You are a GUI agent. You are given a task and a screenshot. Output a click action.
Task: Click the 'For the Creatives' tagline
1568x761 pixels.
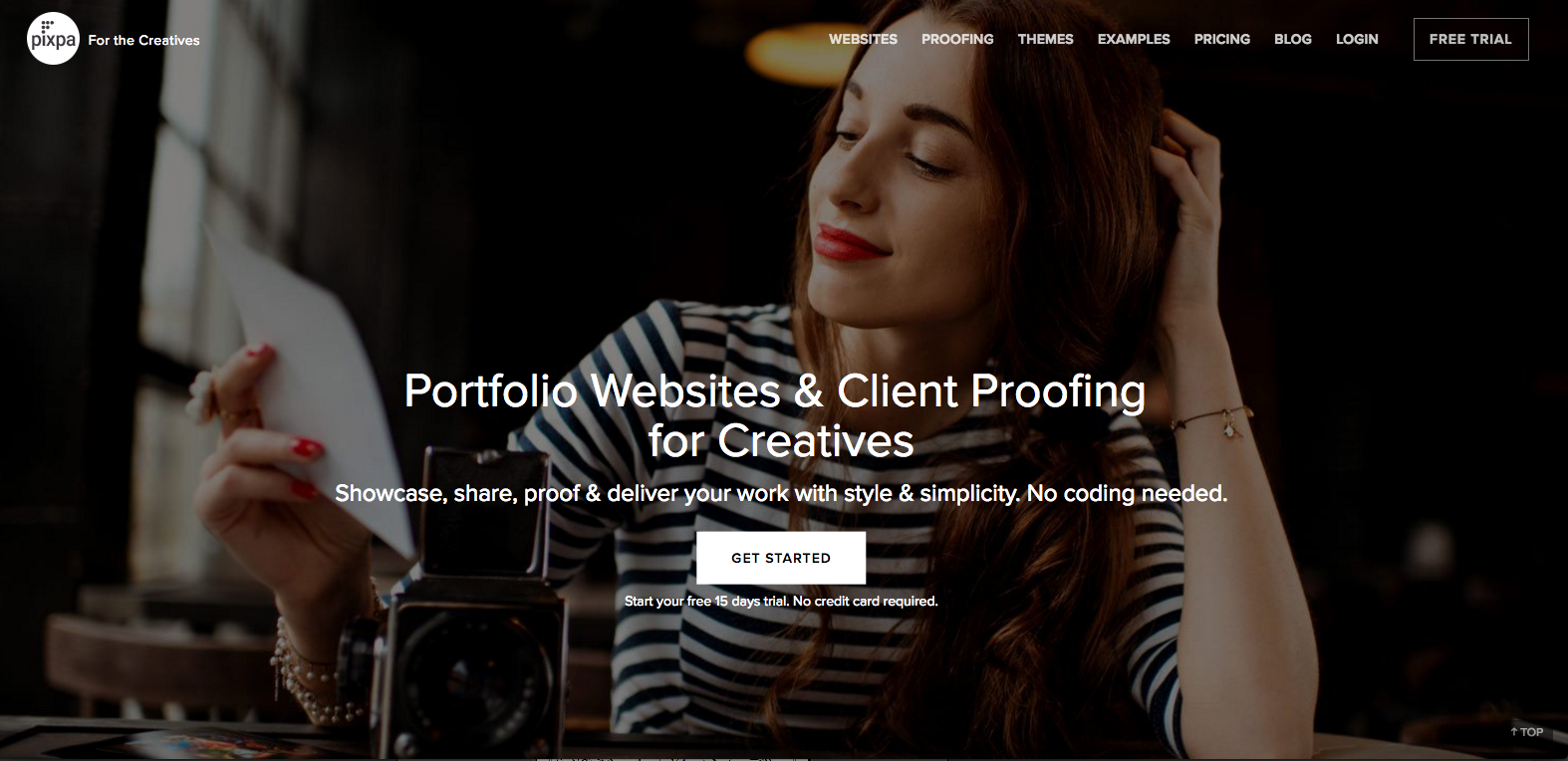pos(143,40)
